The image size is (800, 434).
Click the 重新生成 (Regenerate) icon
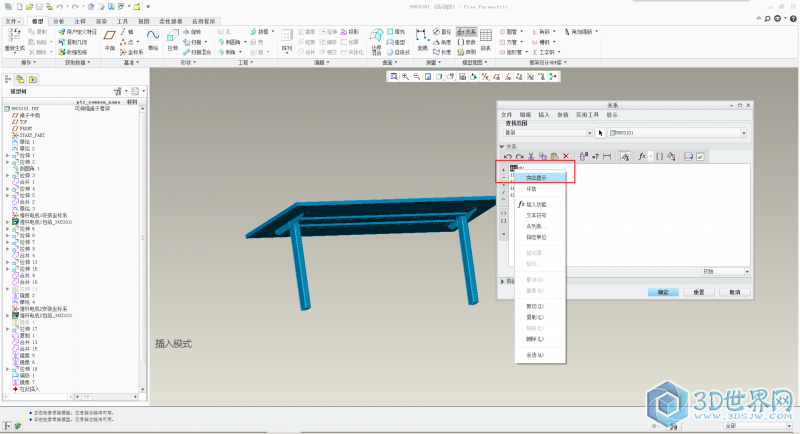(x=13, y=37)
